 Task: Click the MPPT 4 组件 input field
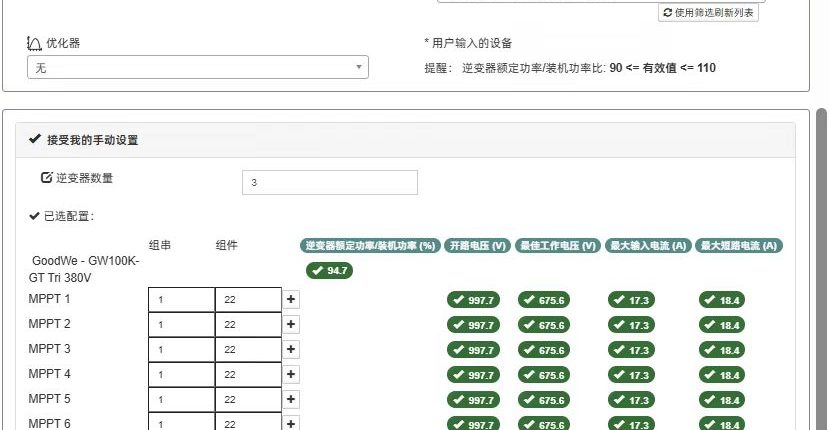[248, 374]
